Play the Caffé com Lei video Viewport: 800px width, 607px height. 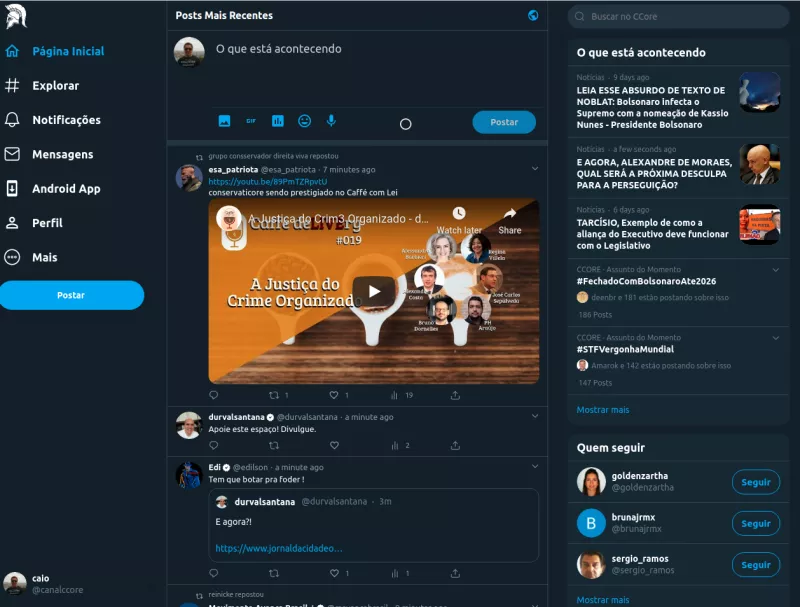click(374, 291)
